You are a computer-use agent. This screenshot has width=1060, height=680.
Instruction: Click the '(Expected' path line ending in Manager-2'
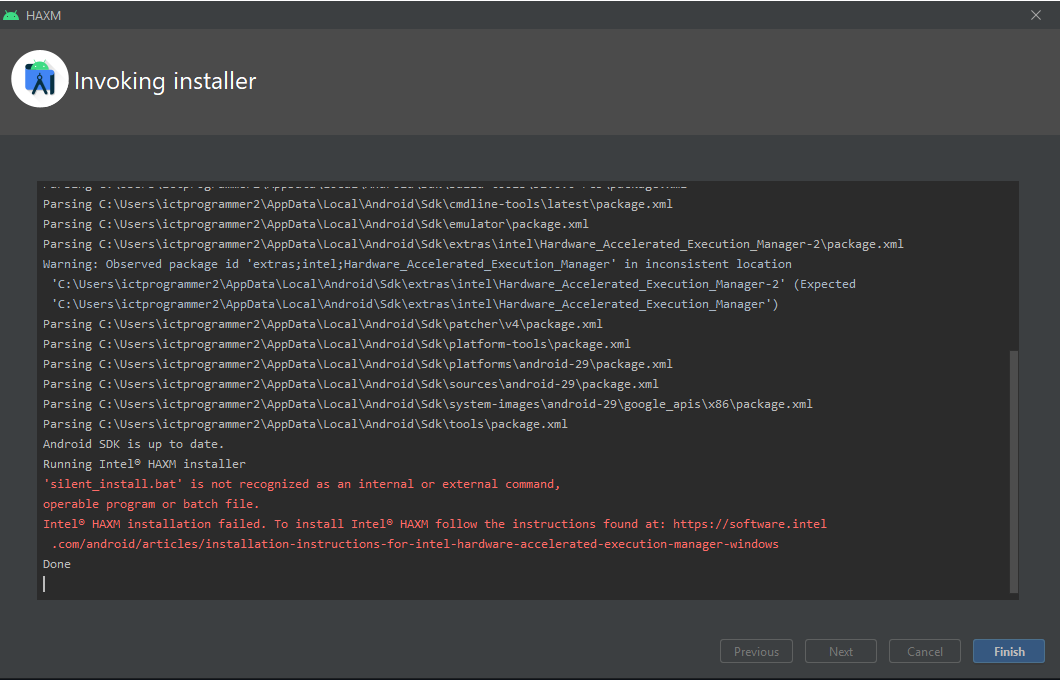(454, 284)
